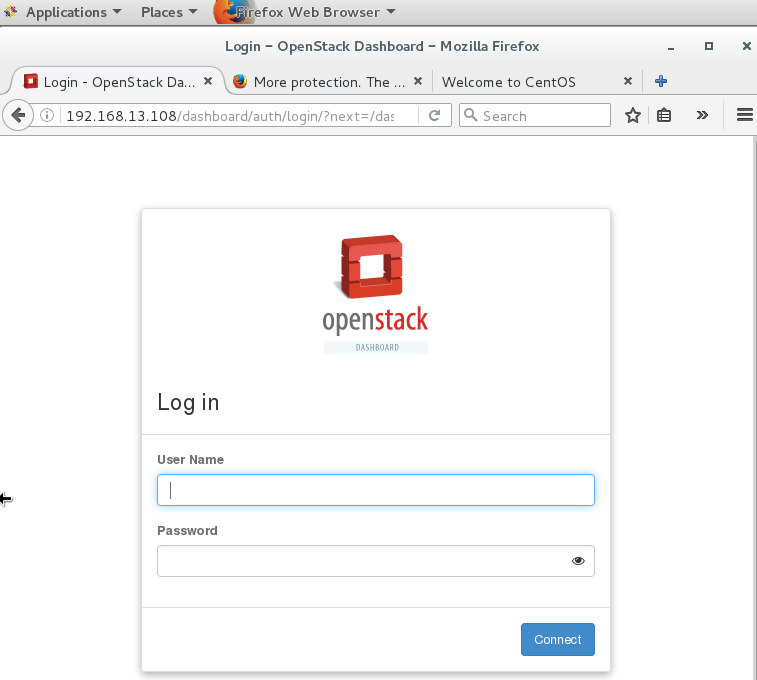757x680 pixels.
Task: Close the More protection tab
Action: pyautogui.click(x=418, y=81)
